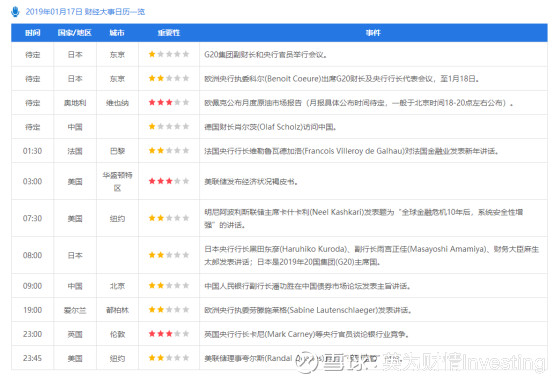Image resolution: width=554 pixels, height=377 pixels.
Task: Click star rating in the 09:00 北京 row
Action: [169, 285]
